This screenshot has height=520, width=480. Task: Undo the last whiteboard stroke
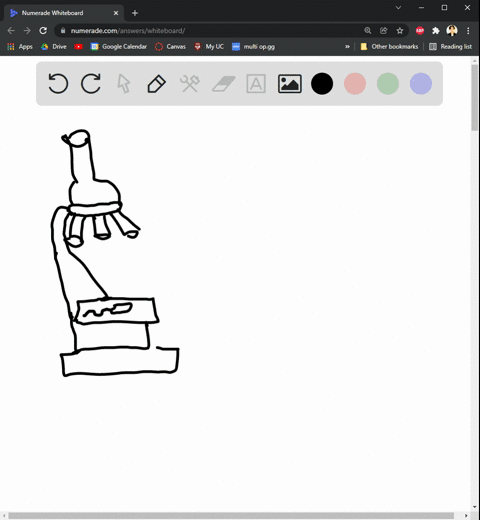click(58, 83)
